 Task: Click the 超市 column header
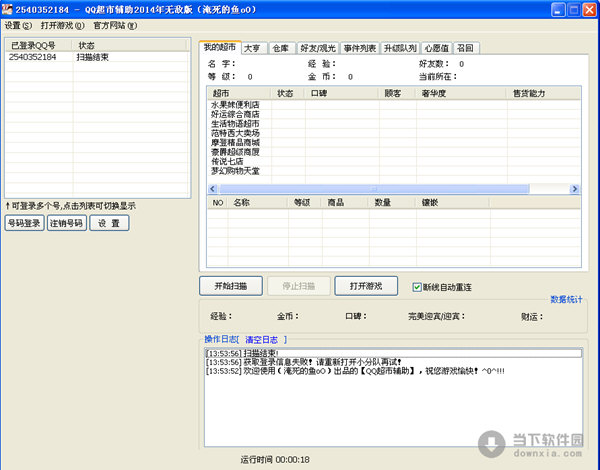pyautogui.click(x=239, y=93)
